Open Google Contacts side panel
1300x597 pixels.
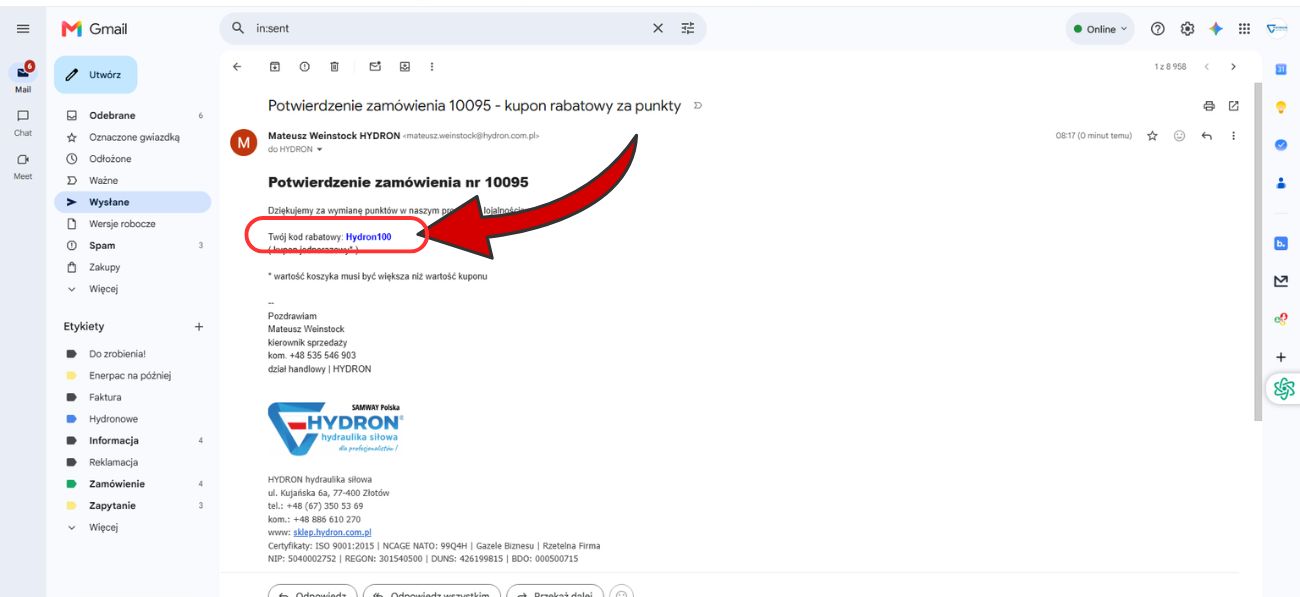(1280, 183)
